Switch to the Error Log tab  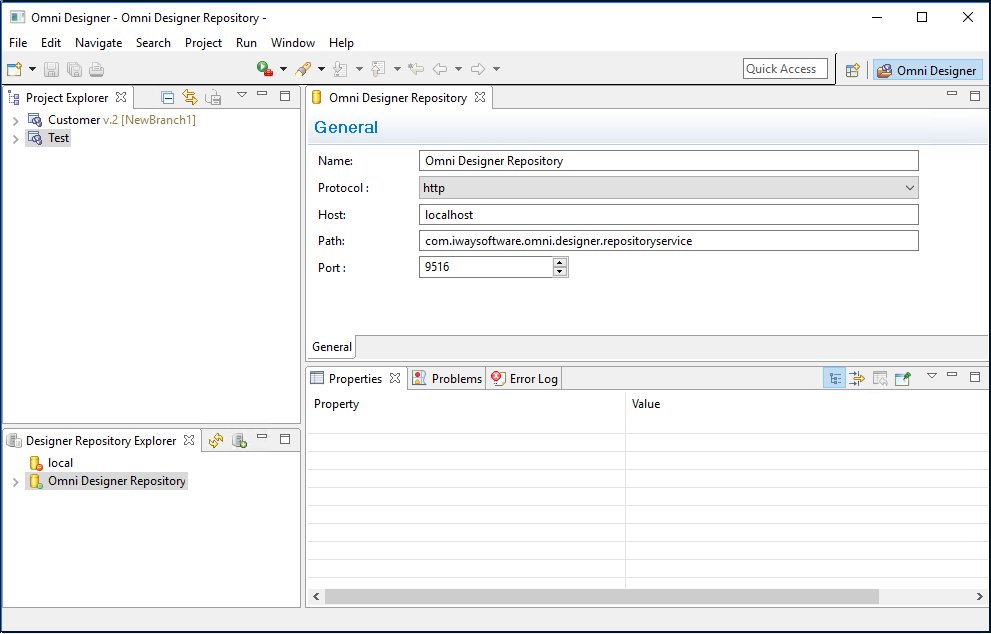pyautogui.click(x=525, y=378)
